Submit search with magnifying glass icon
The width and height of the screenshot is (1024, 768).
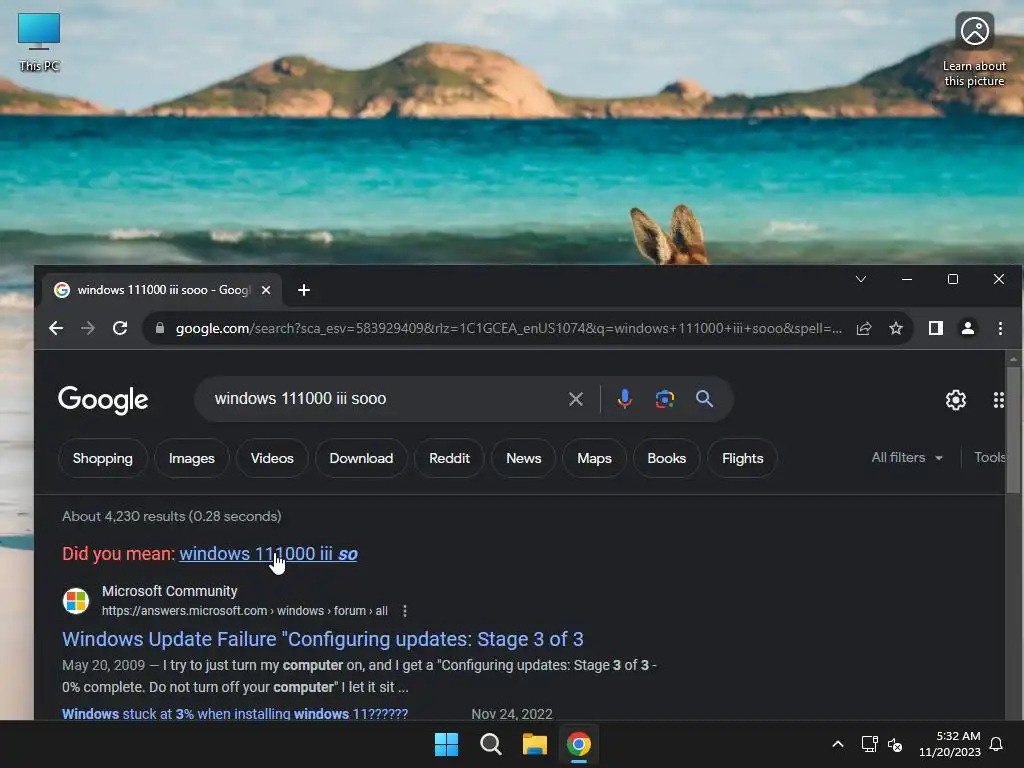[704, 398]
